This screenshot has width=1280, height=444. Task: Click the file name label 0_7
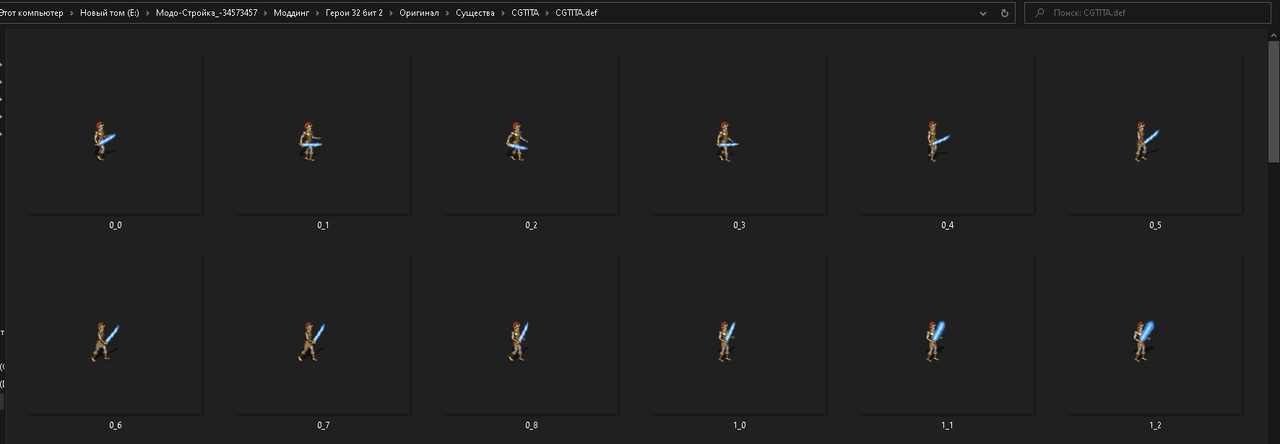pos(323,426)
